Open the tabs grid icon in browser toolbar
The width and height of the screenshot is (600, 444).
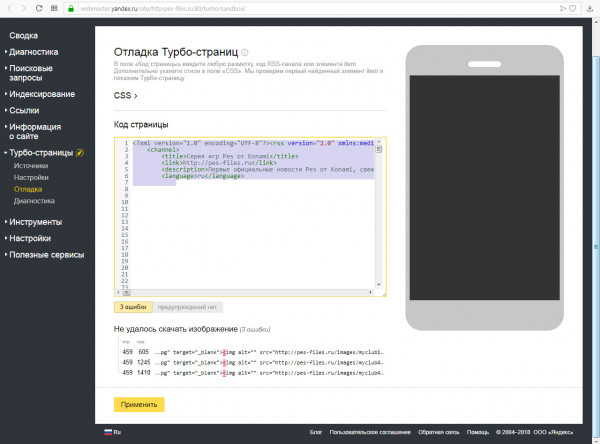(54, 8)
